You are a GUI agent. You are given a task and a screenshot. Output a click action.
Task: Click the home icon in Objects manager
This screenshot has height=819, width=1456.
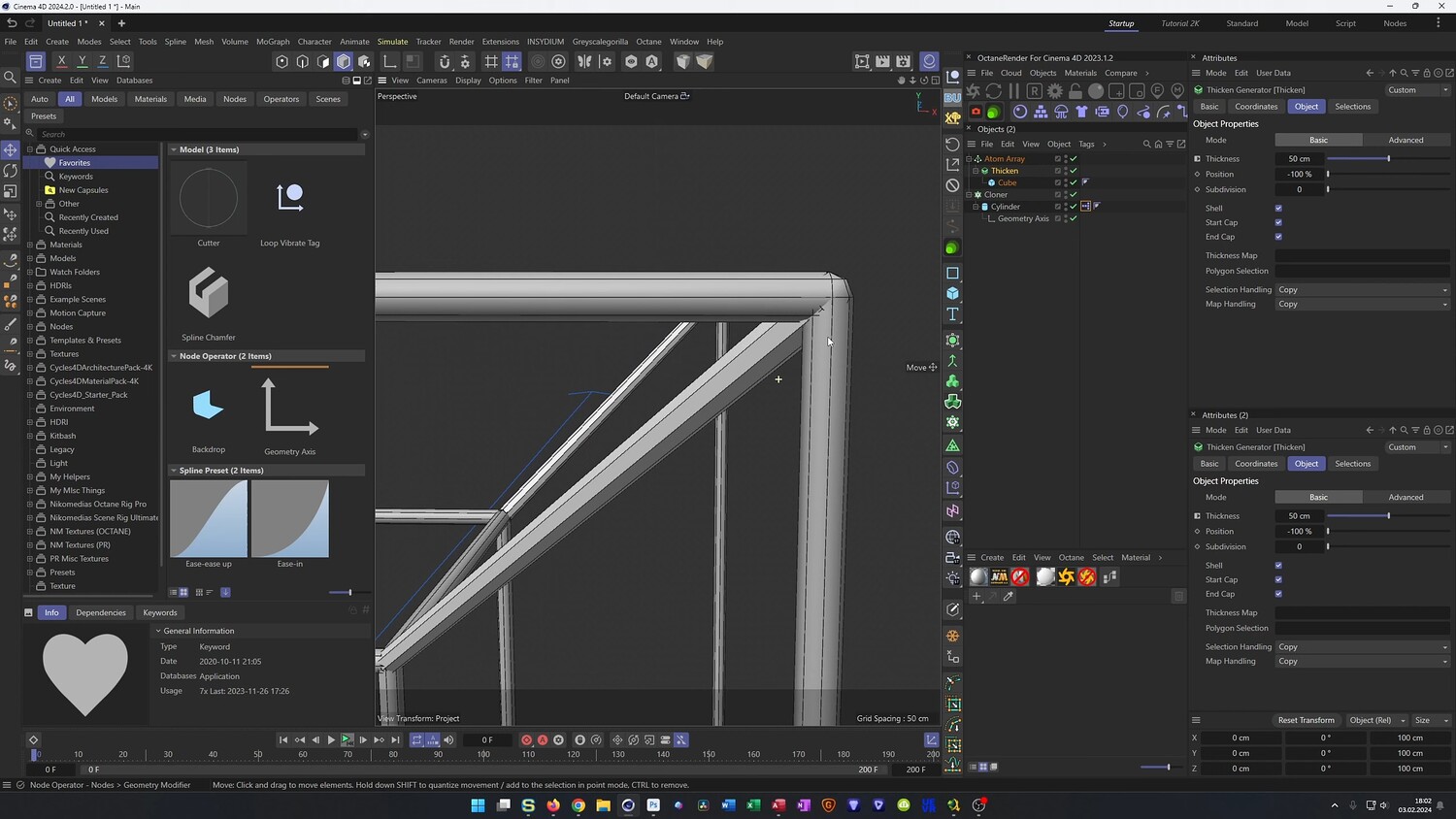tap(1158, 145)
